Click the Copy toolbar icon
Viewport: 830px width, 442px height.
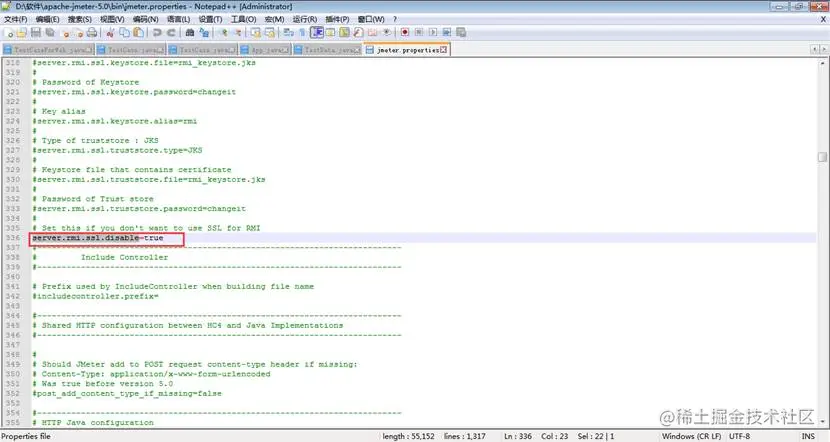(x=124, y=33)
